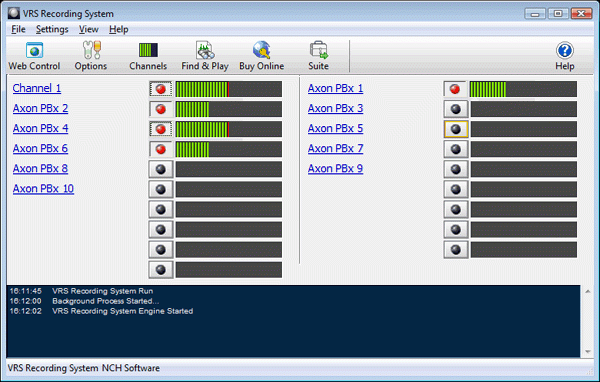Select log line 'VRS Recording System Run'
The height and width of the screenshot is (382, 600).
tap(103, 291)
